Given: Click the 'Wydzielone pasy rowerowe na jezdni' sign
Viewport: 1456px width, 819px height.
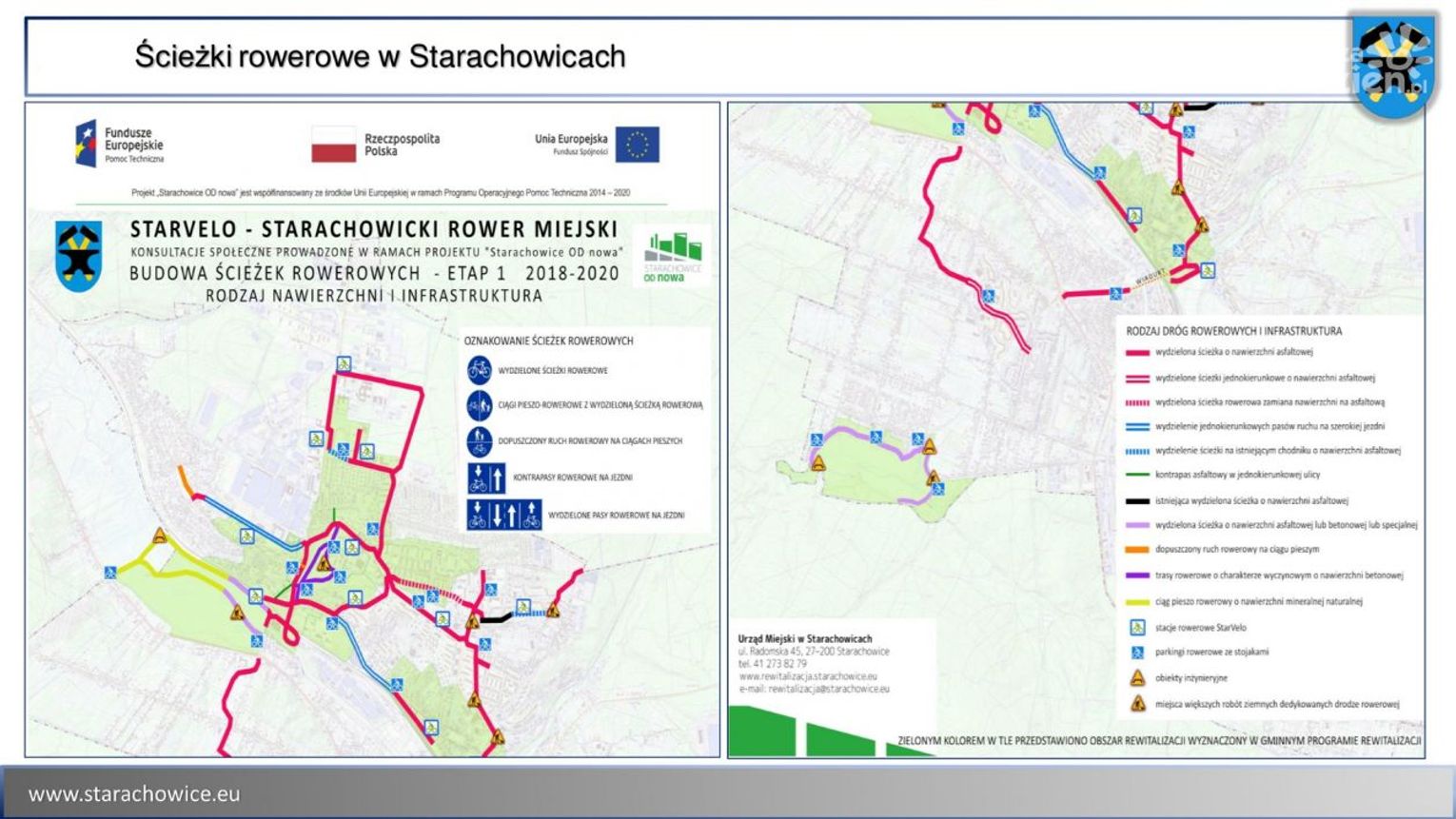Looking at the screenshot, I should click(x=503, y=515).
